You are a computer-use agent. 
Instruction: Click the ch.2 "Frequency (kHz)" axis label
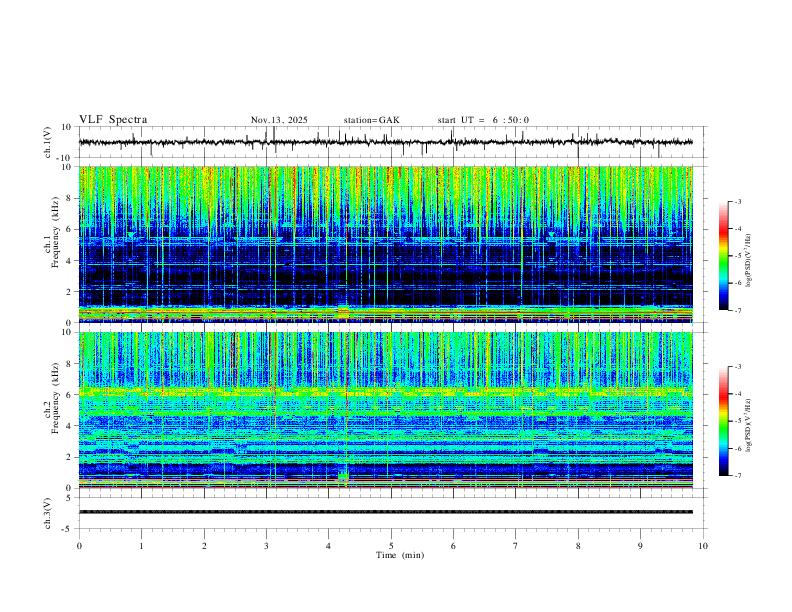click(x=56, y=396)
